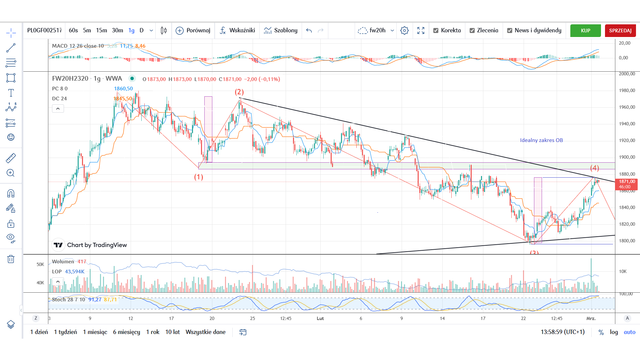Toggle the Zlecenia checkbox

point(472,31)
